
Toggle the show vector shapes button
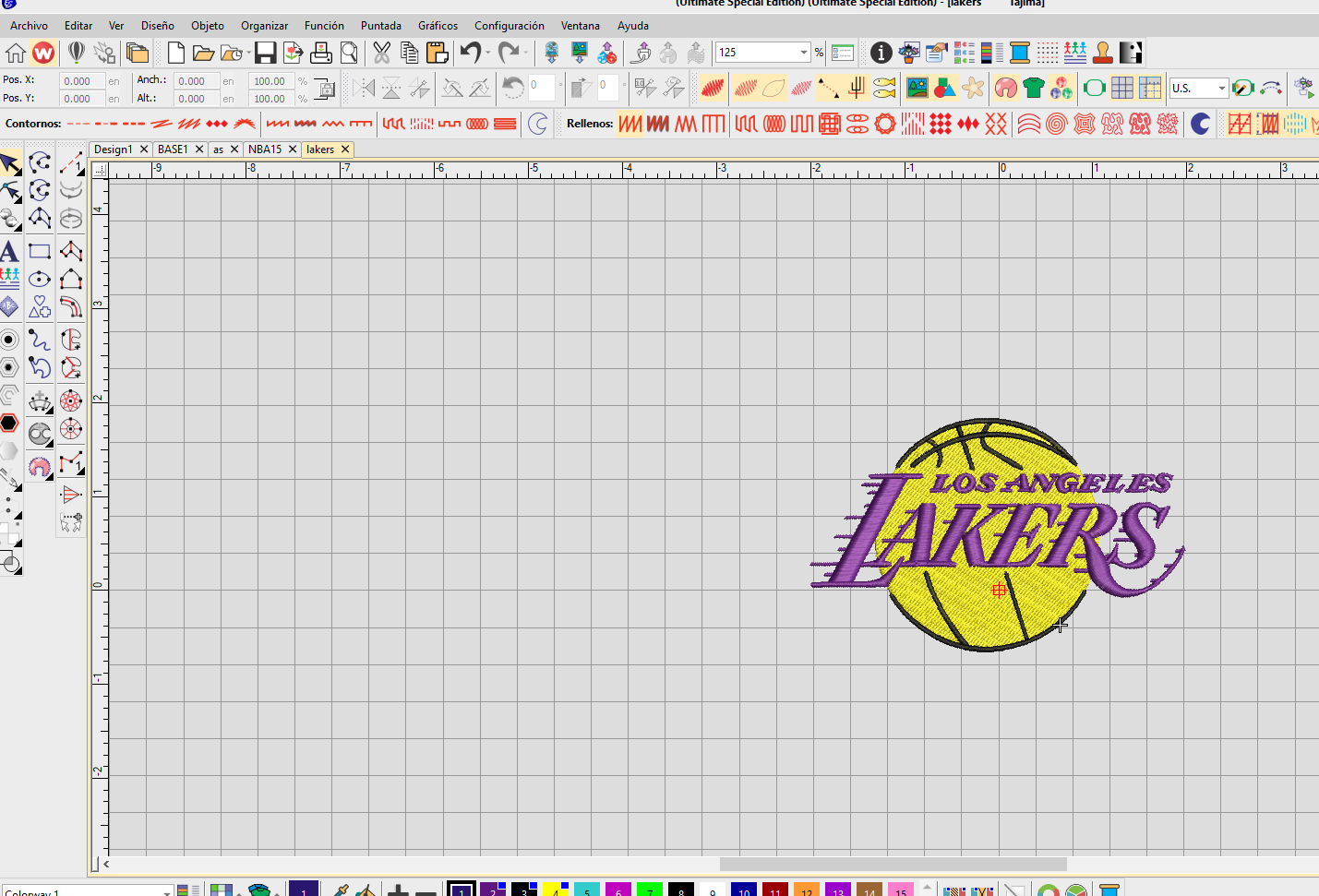[x=945, y=88]
